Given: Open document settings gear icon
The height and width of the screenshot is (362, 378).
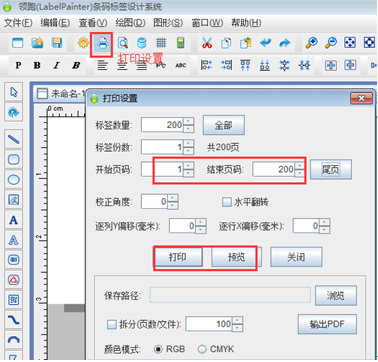Looking at the screenshot, I should [x=83, y=43].
